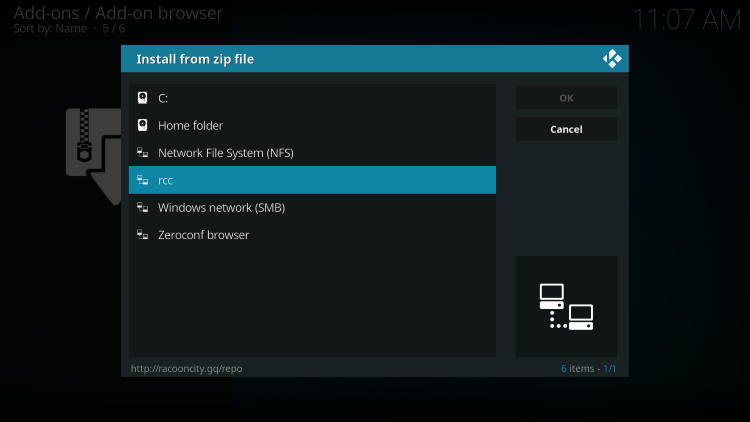The image size is (750, 422).
Task: Click the Windows network SMB share icon
Action: coord(143,208)
